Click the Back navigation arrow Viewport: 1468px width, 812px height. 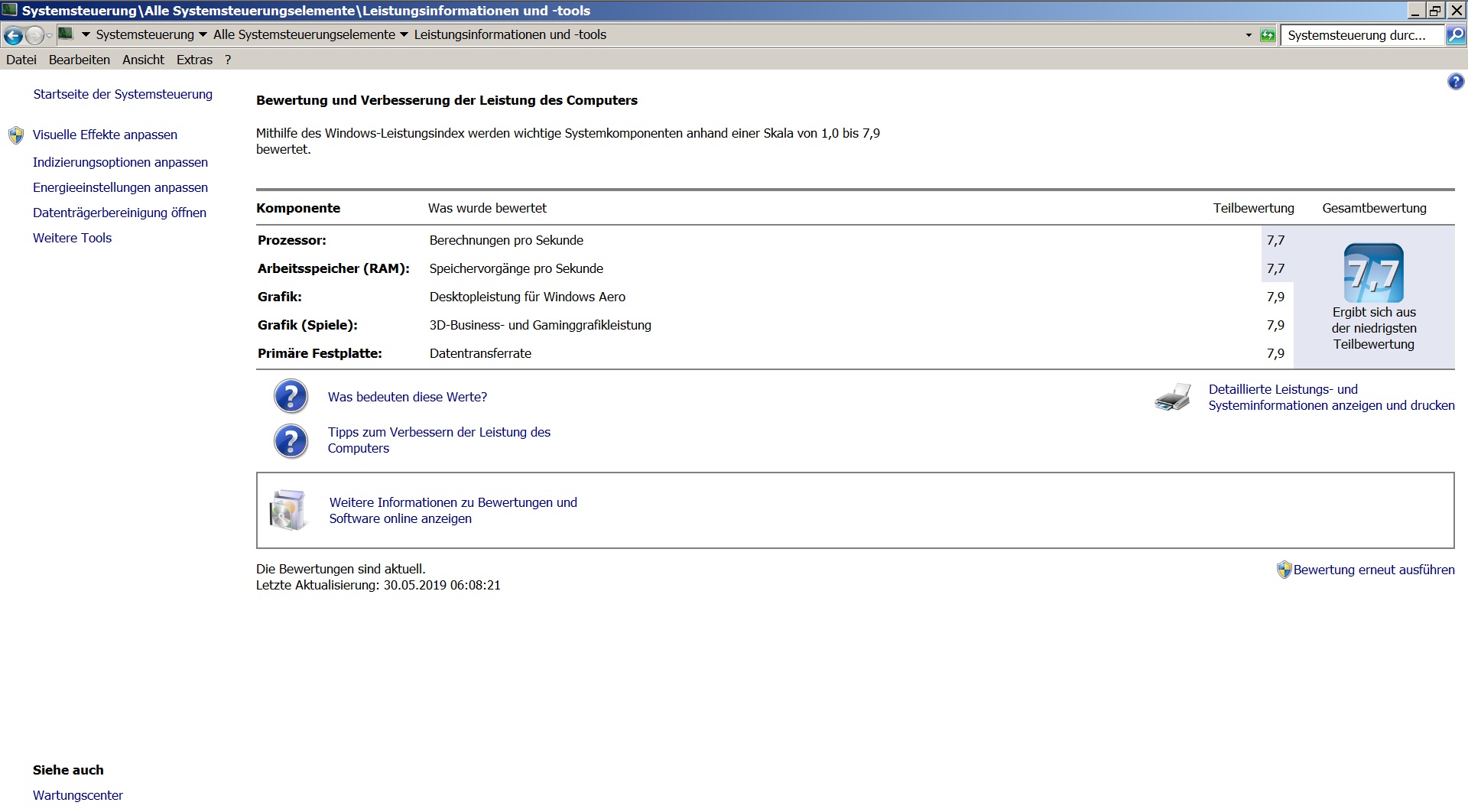tap(12, 35)
